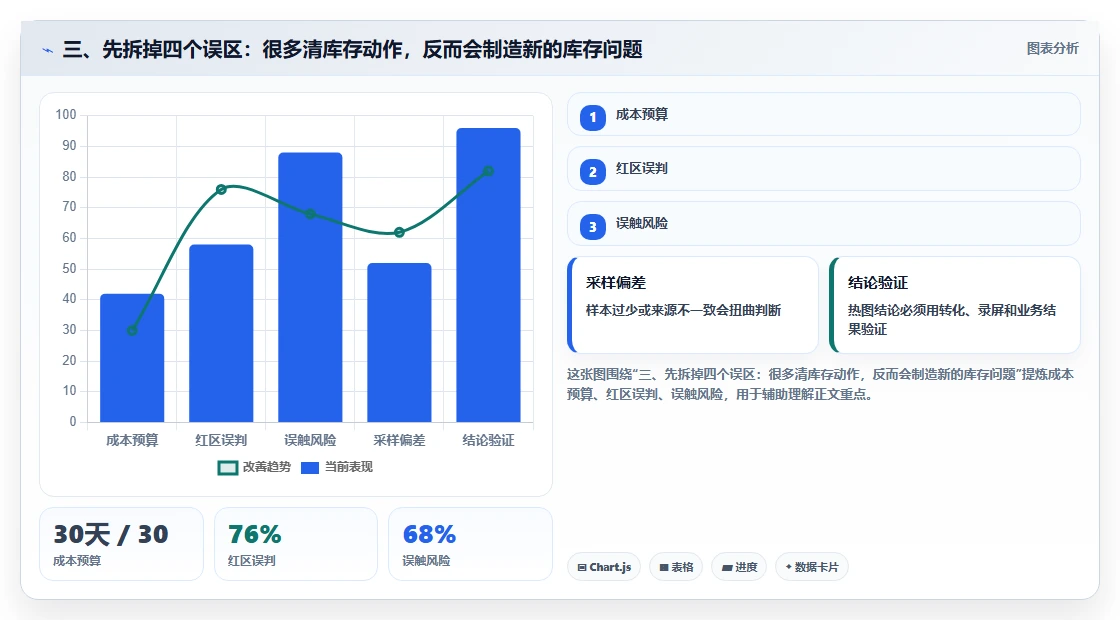Click the number 2 badge for 红区误判
This screenshot has height=620, width=1120.
592,172
